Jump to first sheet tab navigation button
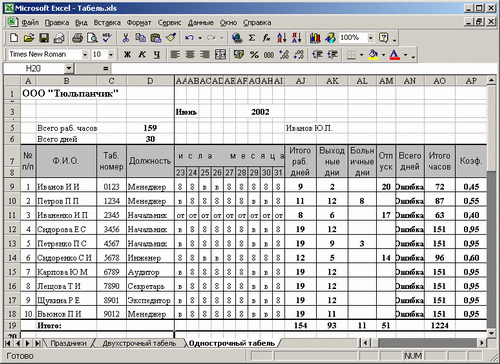500x364 pixels. click(x=8, y=343)
